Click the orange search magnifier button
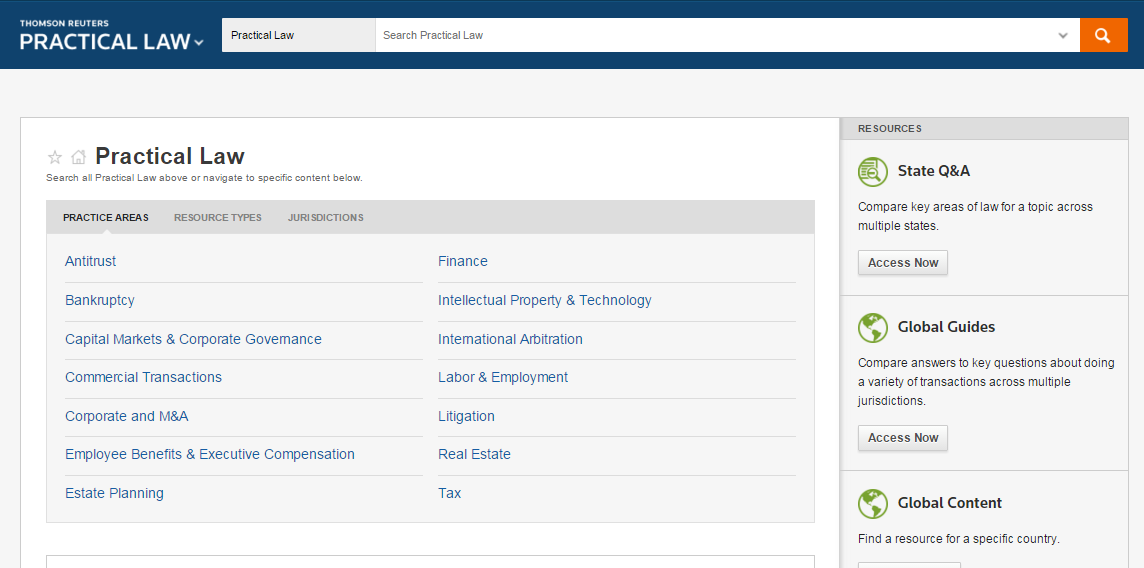 point(1103,35)
